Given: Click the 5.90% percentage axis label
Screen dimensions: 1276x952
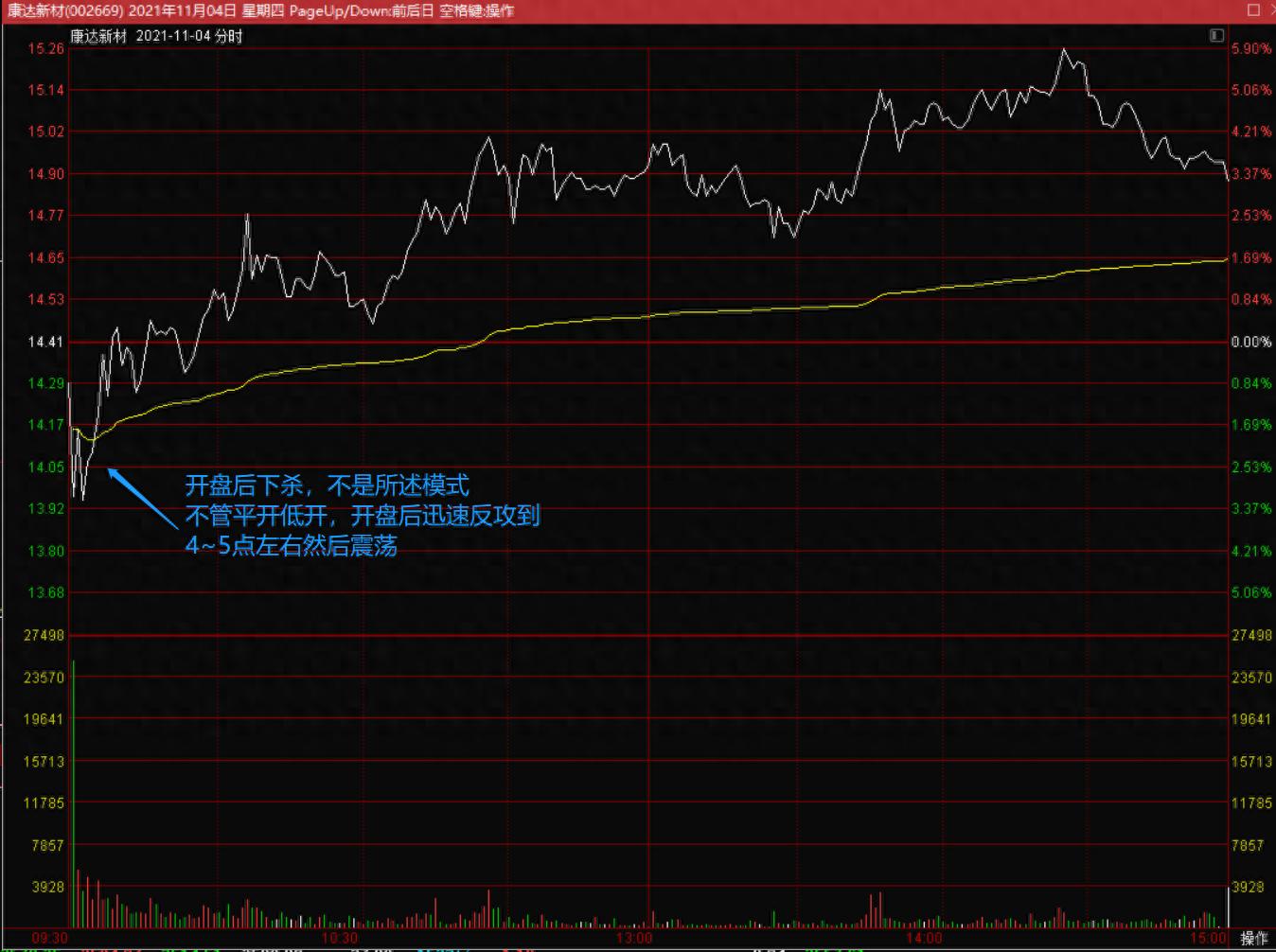Looking at the screenshot, I should pyautogui.click(x=1250, y=48).
